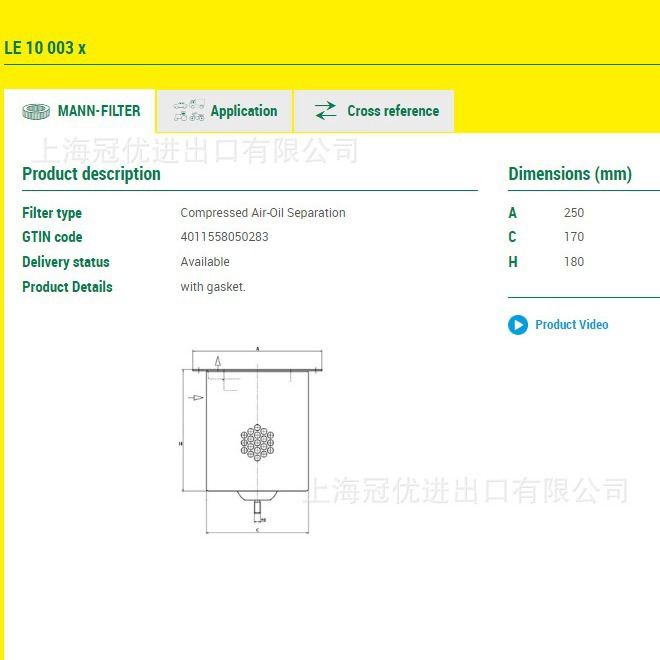
Task: Click the Product Details label
Action: coord(67,287)
